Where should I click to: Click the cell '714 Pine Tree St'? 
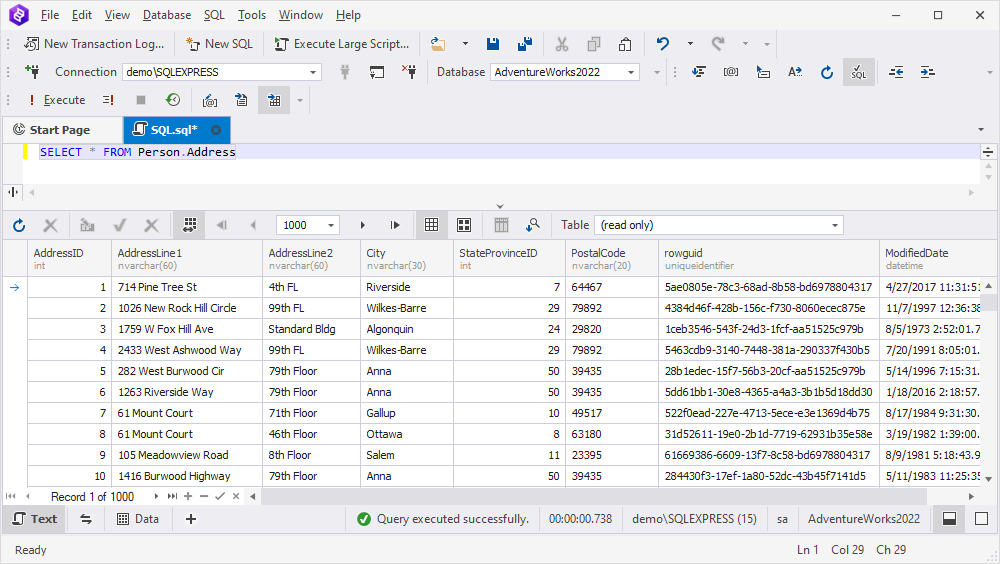coord(187,287)
